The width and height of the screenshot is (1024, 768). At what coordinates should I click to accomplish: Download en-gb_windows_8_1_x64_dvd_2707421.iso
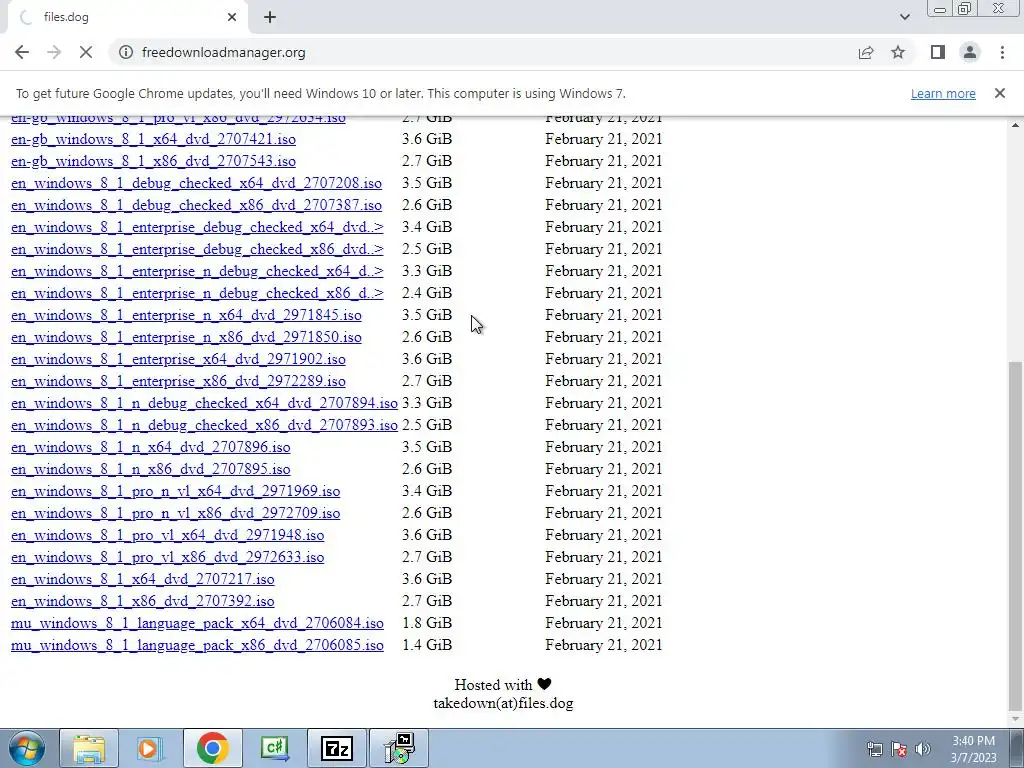click(153, 139)
